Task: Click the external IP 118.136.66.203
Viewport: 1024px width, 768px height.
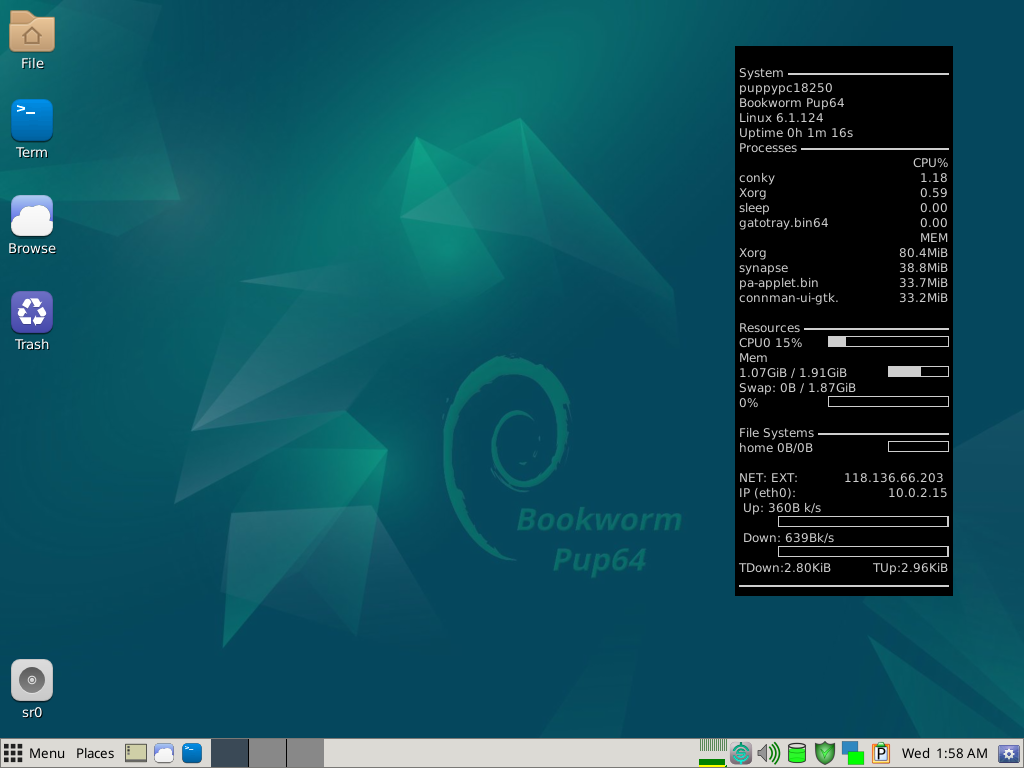Action: [x=893, y=477]
